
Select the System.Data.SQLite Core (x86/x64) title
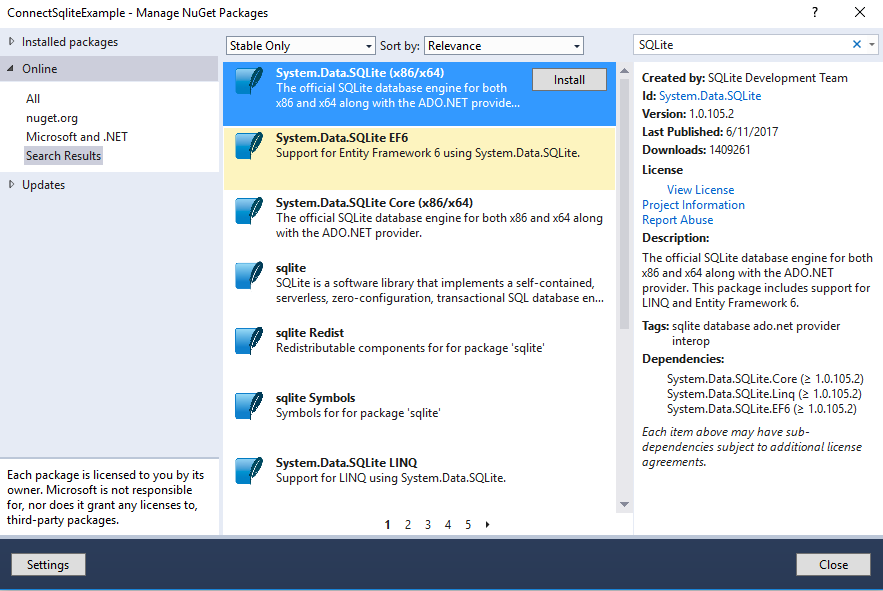[x=374, y=203]
